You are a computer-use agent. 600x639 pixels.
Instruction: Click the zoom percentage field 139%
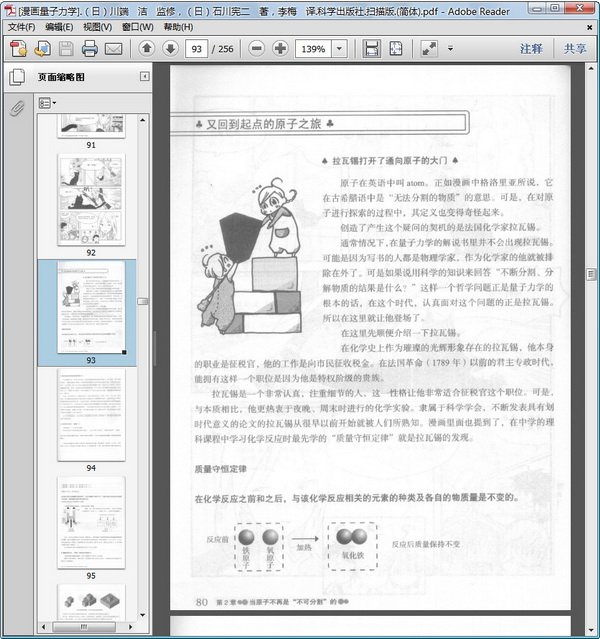313,48
